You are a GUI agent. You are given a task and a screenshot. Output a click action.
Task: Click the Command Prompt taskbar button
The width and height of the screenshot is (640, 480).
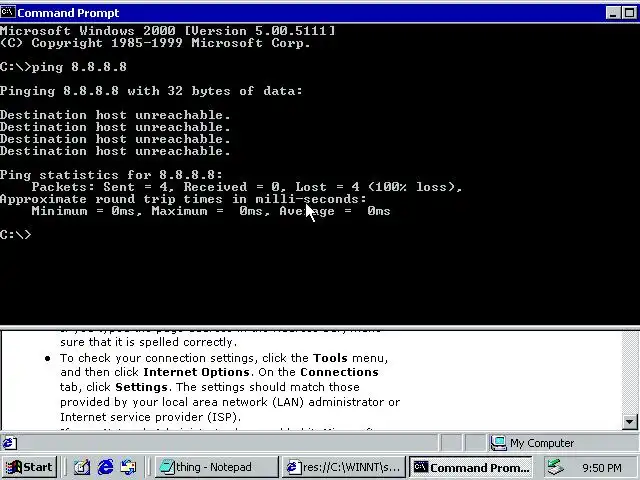click(x=471, y=467)
